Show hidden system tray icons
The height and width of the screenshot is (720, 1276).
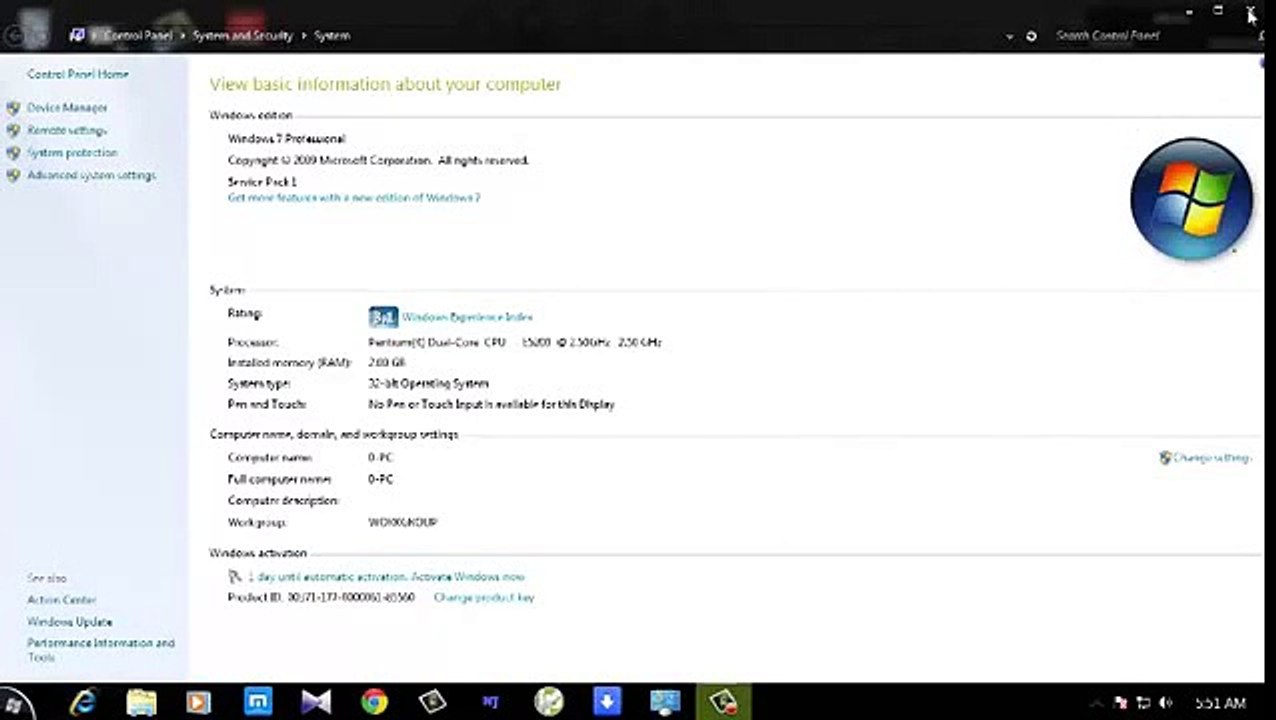click(x=1098, y=703)
